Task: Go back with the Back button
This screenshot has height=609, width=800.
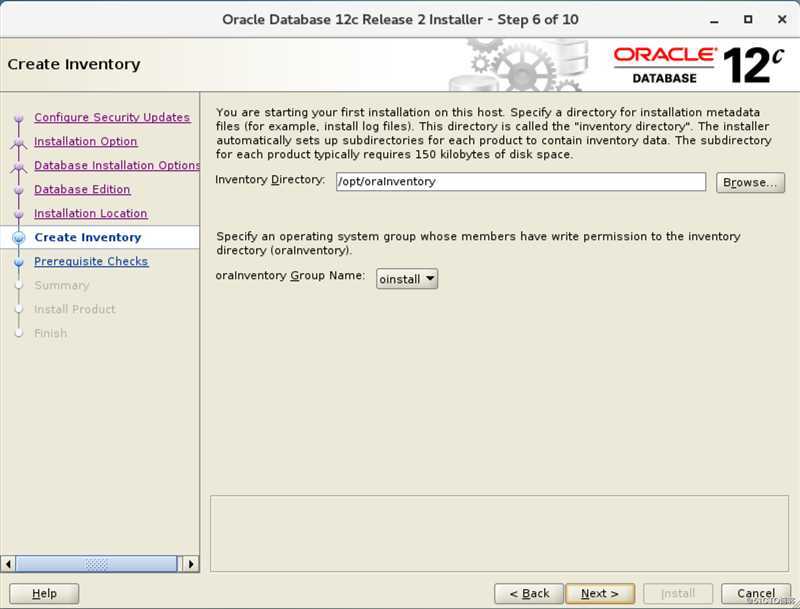Action: 529,593
